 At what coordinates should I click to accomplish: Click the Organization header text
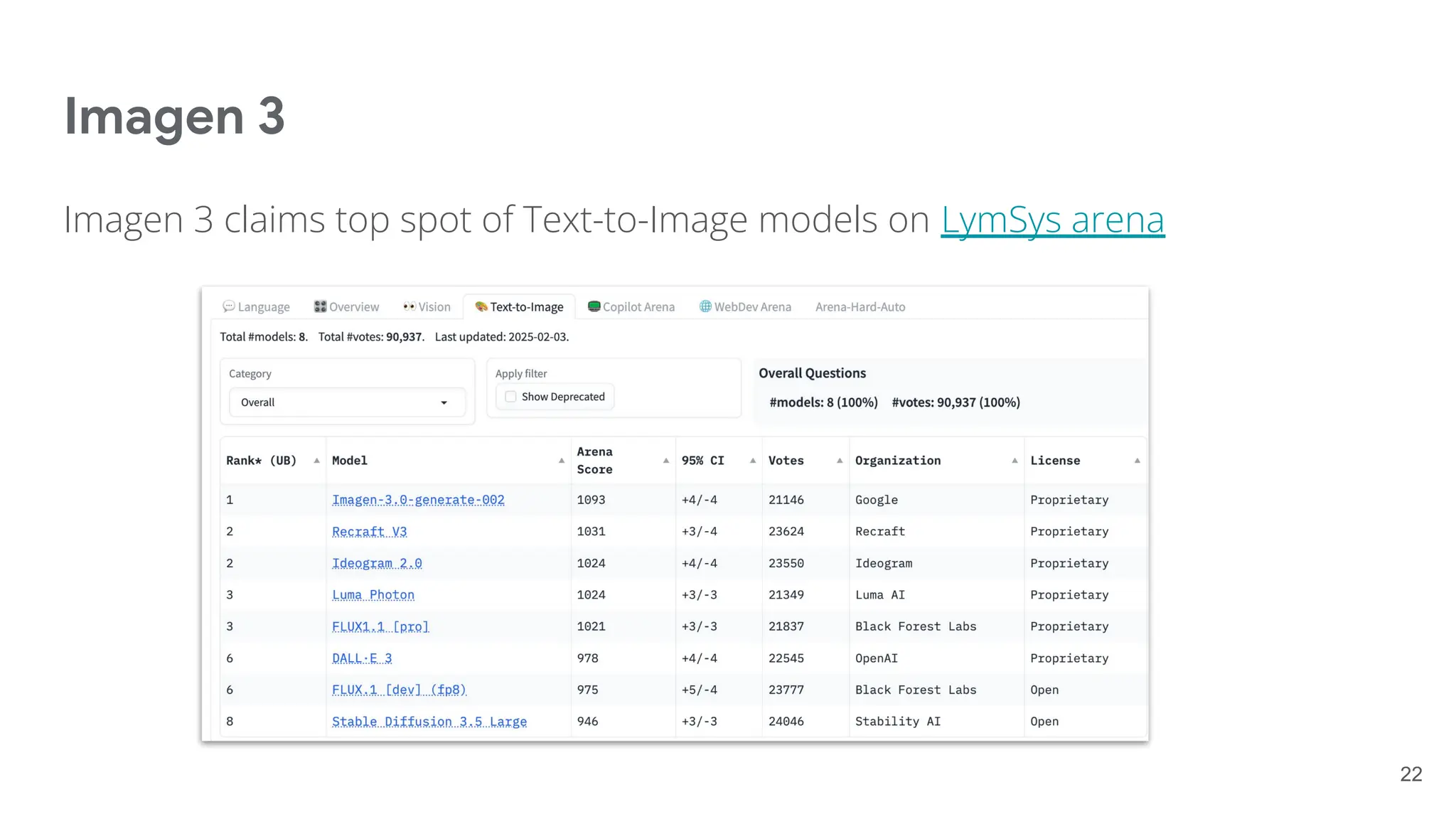[898, 461]
